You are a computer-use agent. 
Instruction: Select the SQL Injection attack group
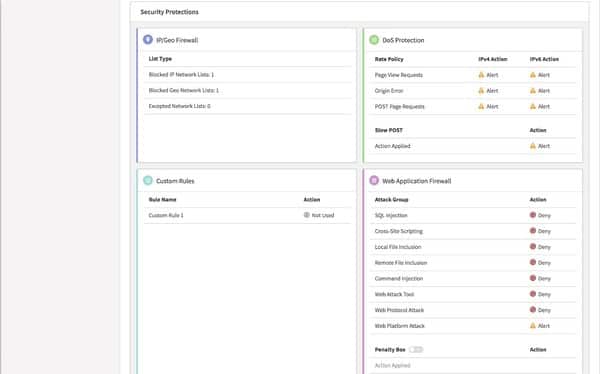(x=391, y=215)
